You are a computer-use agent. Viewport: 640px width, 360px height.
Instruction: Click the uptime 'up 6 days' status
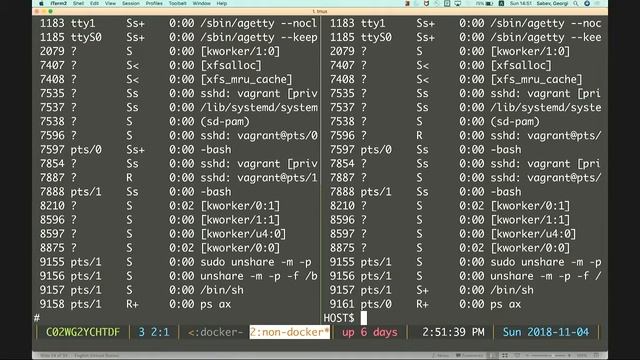[369, 332]
